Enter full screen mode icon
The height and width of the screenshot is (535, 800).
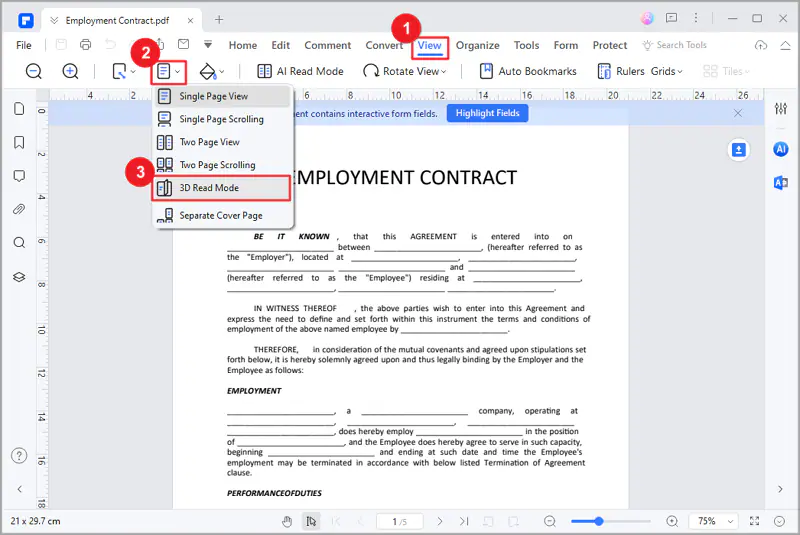pos(755,521)
